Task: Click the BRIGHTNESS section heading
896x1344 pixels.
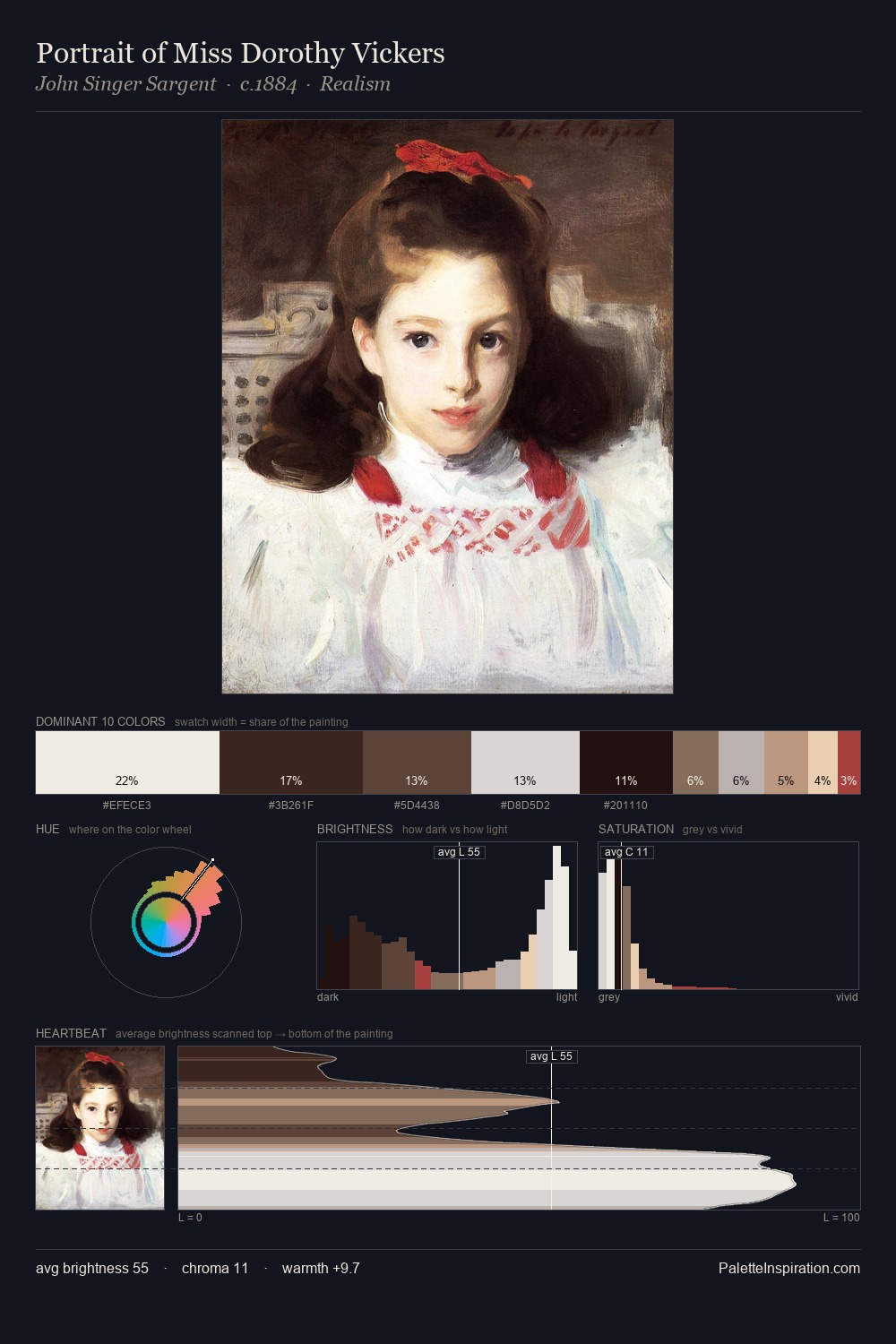Action: (355, 829)
